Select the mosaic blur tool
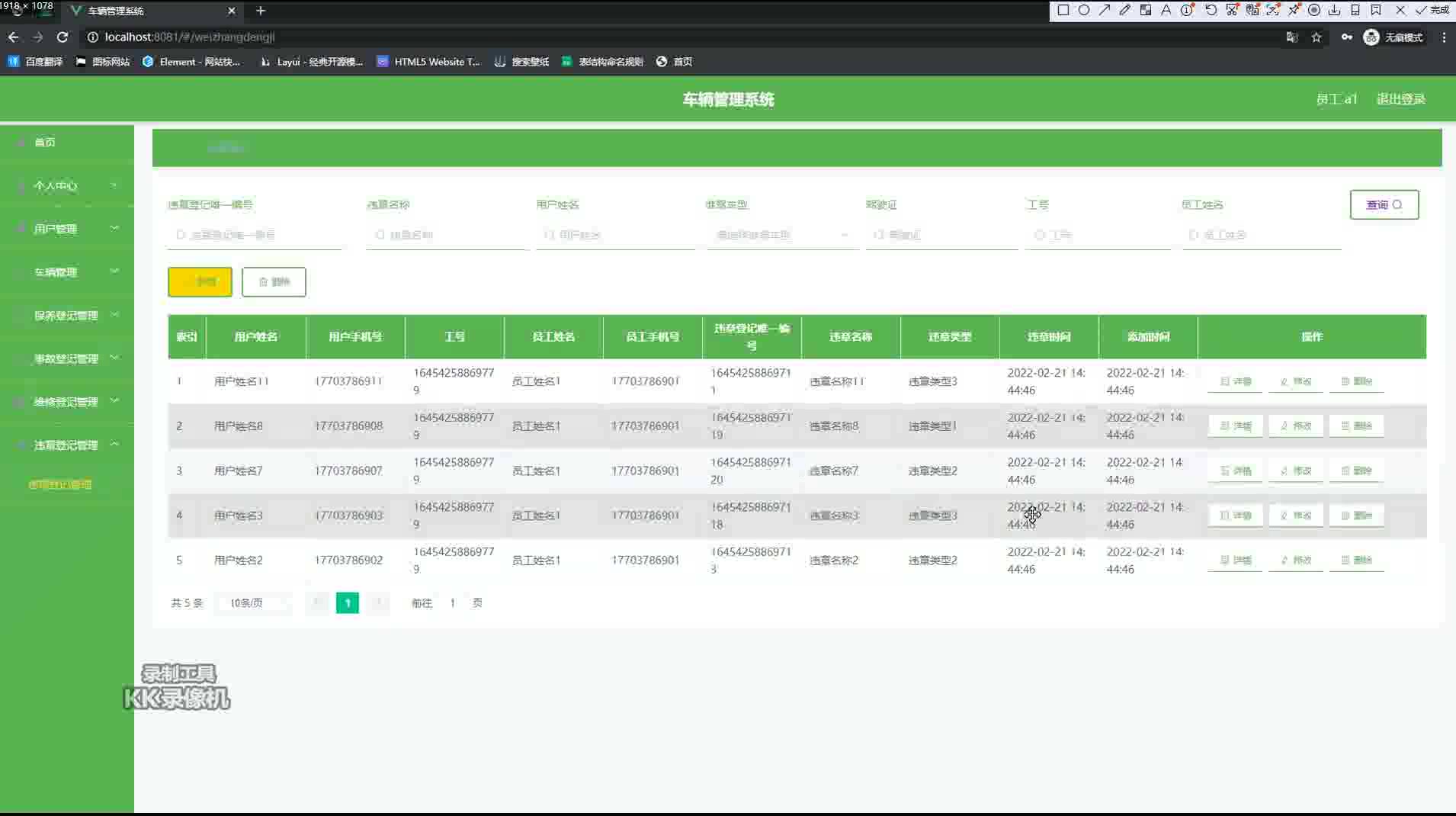Screen dimensions: 1456x816 (x=1145, y=10)
